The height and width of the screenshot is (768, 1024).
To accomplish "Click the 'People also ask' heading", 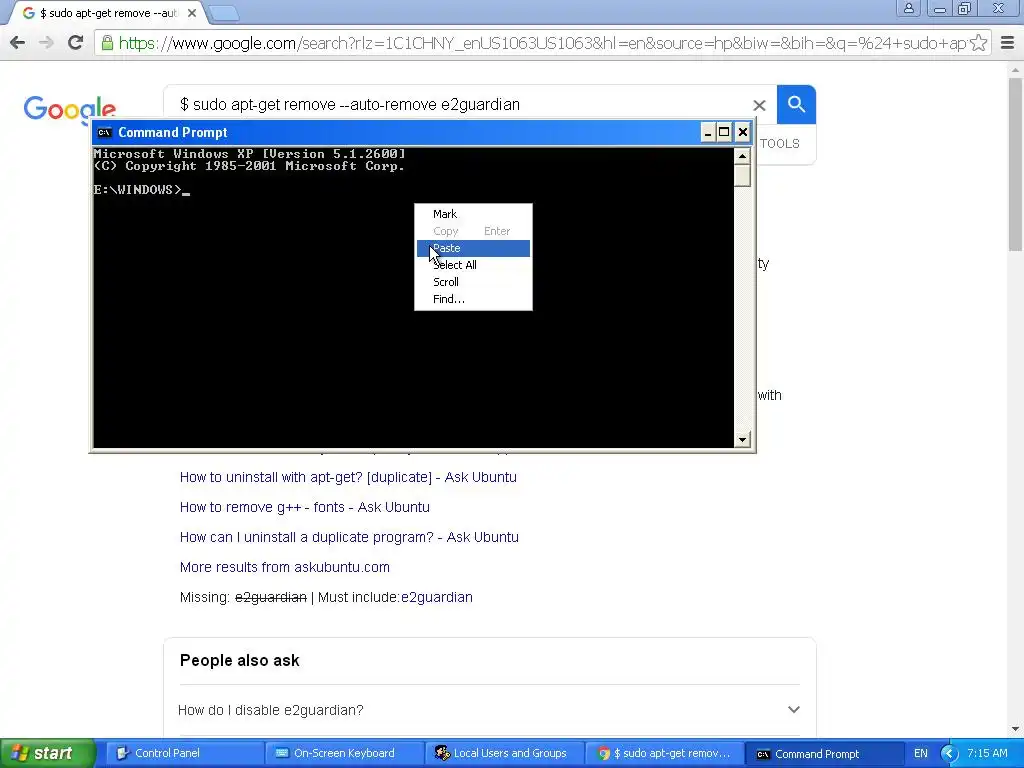I will 240,661.
